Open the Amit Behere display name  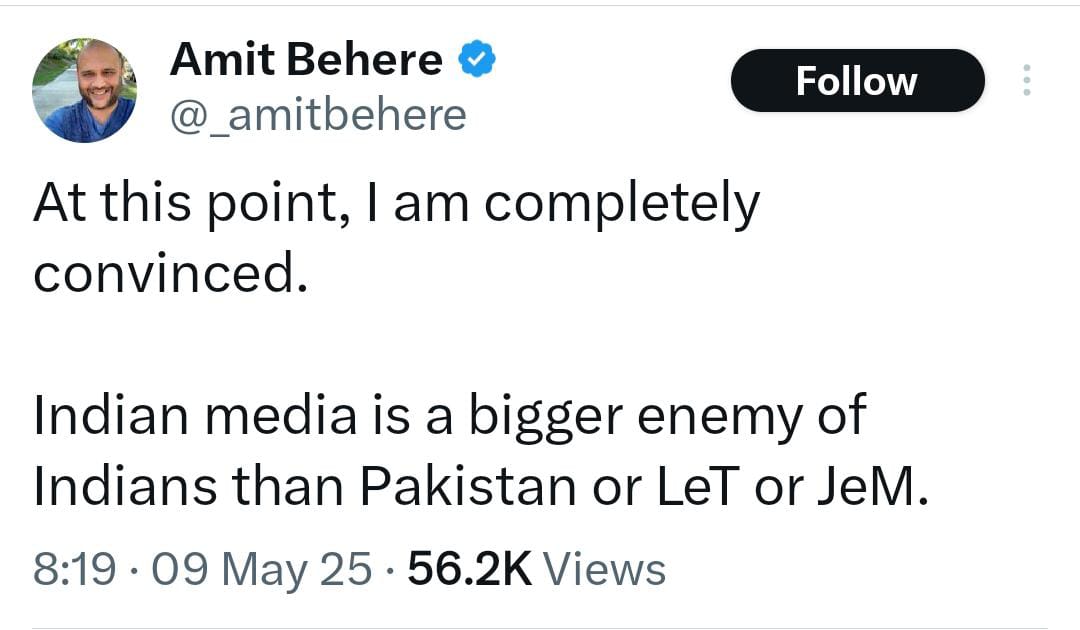click(306, 59)
